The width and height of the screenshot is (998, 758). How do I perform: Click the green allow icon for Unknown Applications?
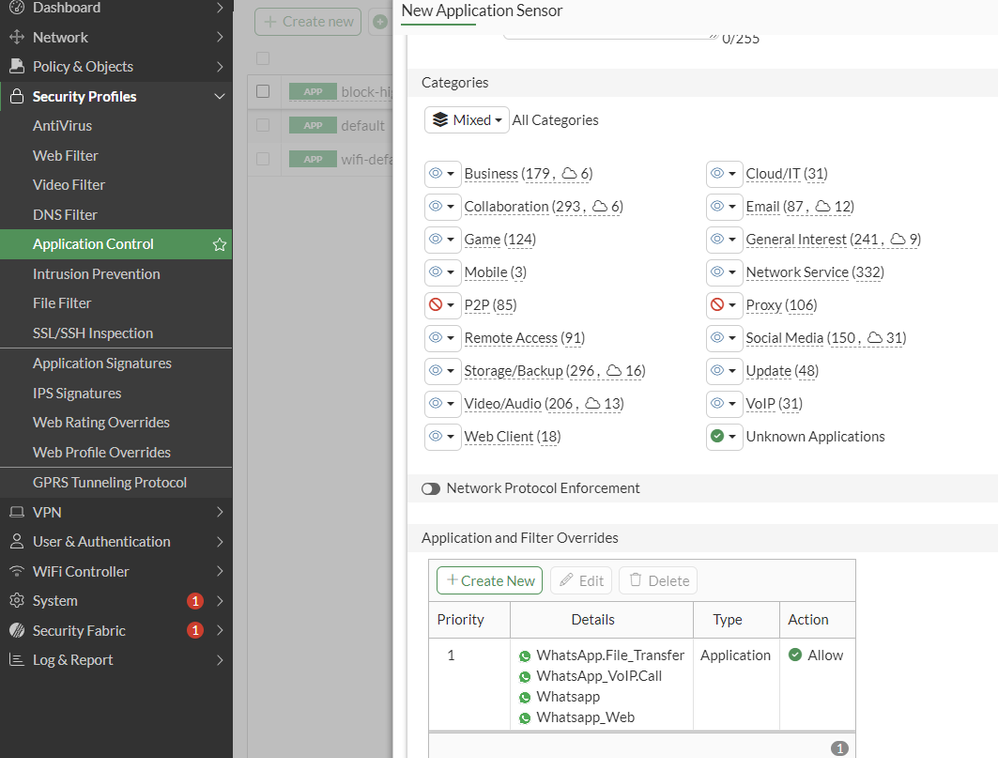pos(717,436)
